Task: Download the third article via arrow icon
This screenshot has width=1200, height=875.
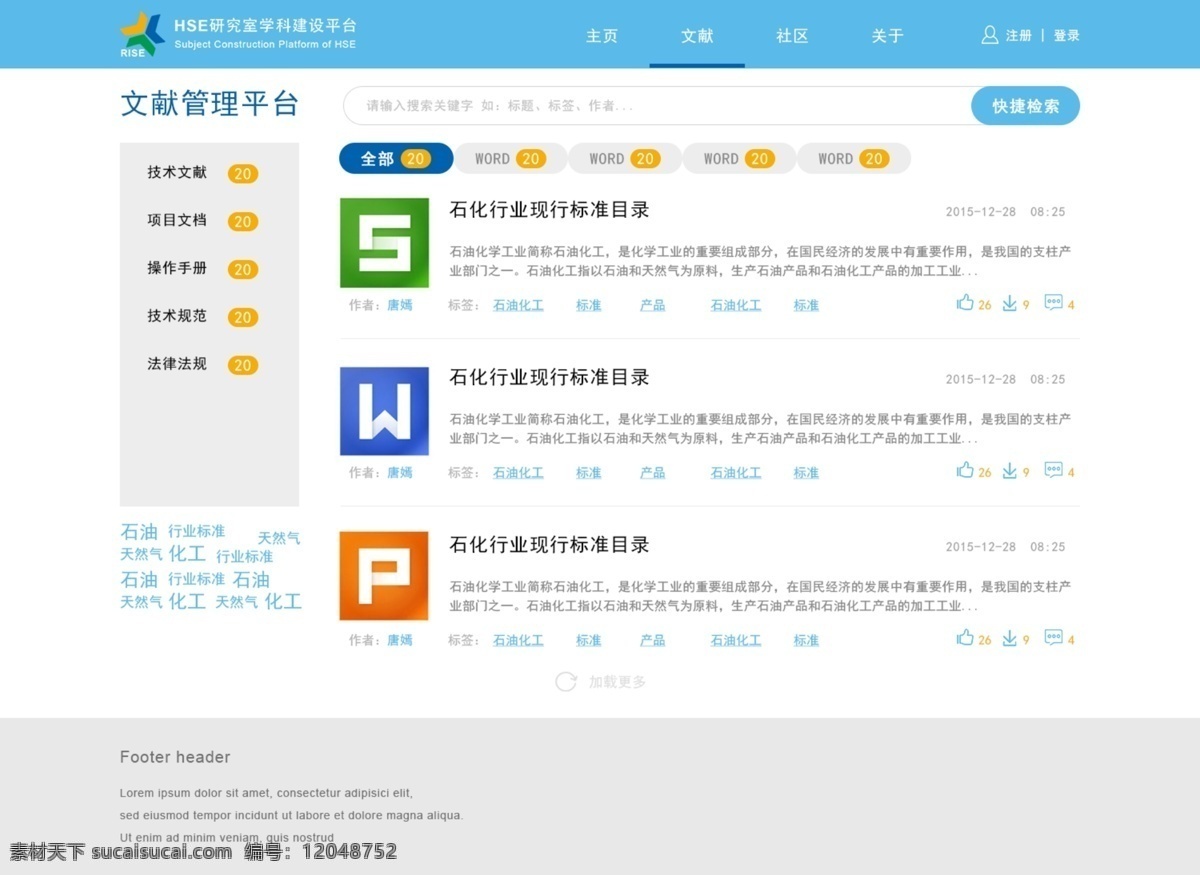Action: [x=1009, y=638]
